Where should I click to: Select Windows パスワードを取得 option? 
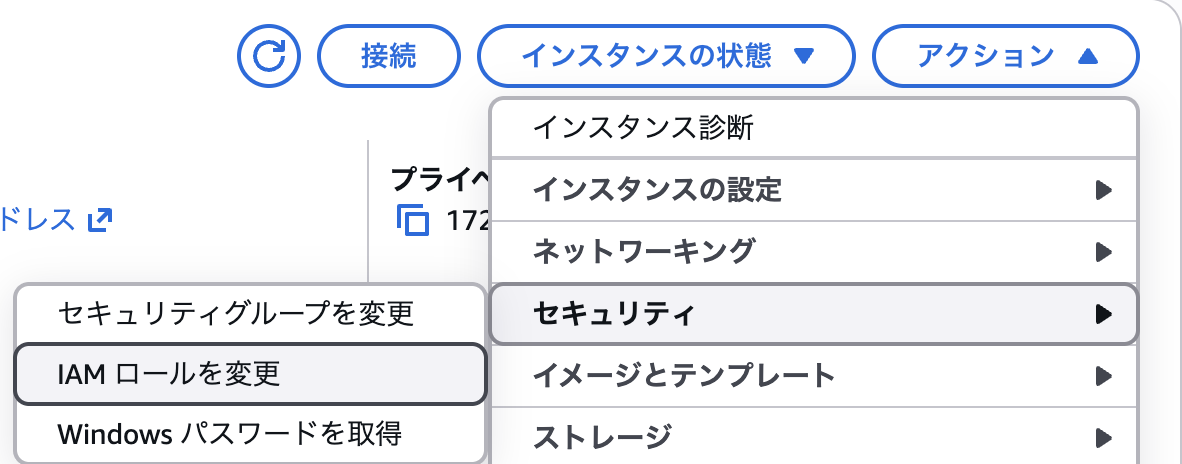[230, 433]
